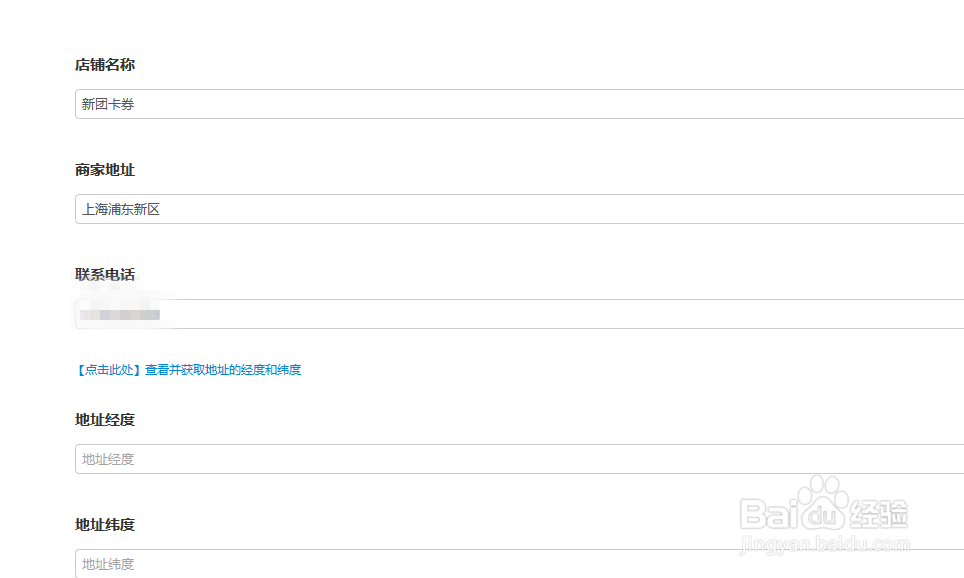The image size is (964, 578).
Task: Click the 上海浦东新区 address text
Action: click(x=121, y=209)
